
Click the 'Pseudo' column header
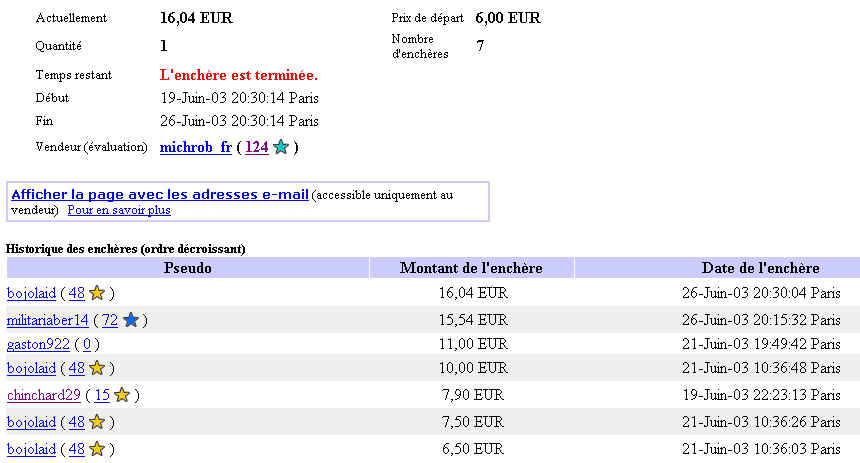(x=188, y=268)
